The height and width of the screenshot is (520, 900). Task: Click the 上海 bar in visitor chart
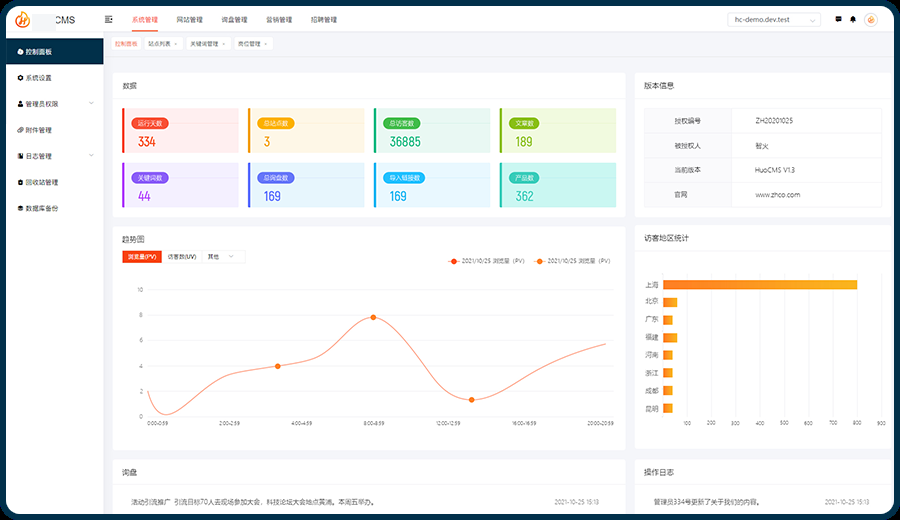pyautogui.click(x=759, y=285)
